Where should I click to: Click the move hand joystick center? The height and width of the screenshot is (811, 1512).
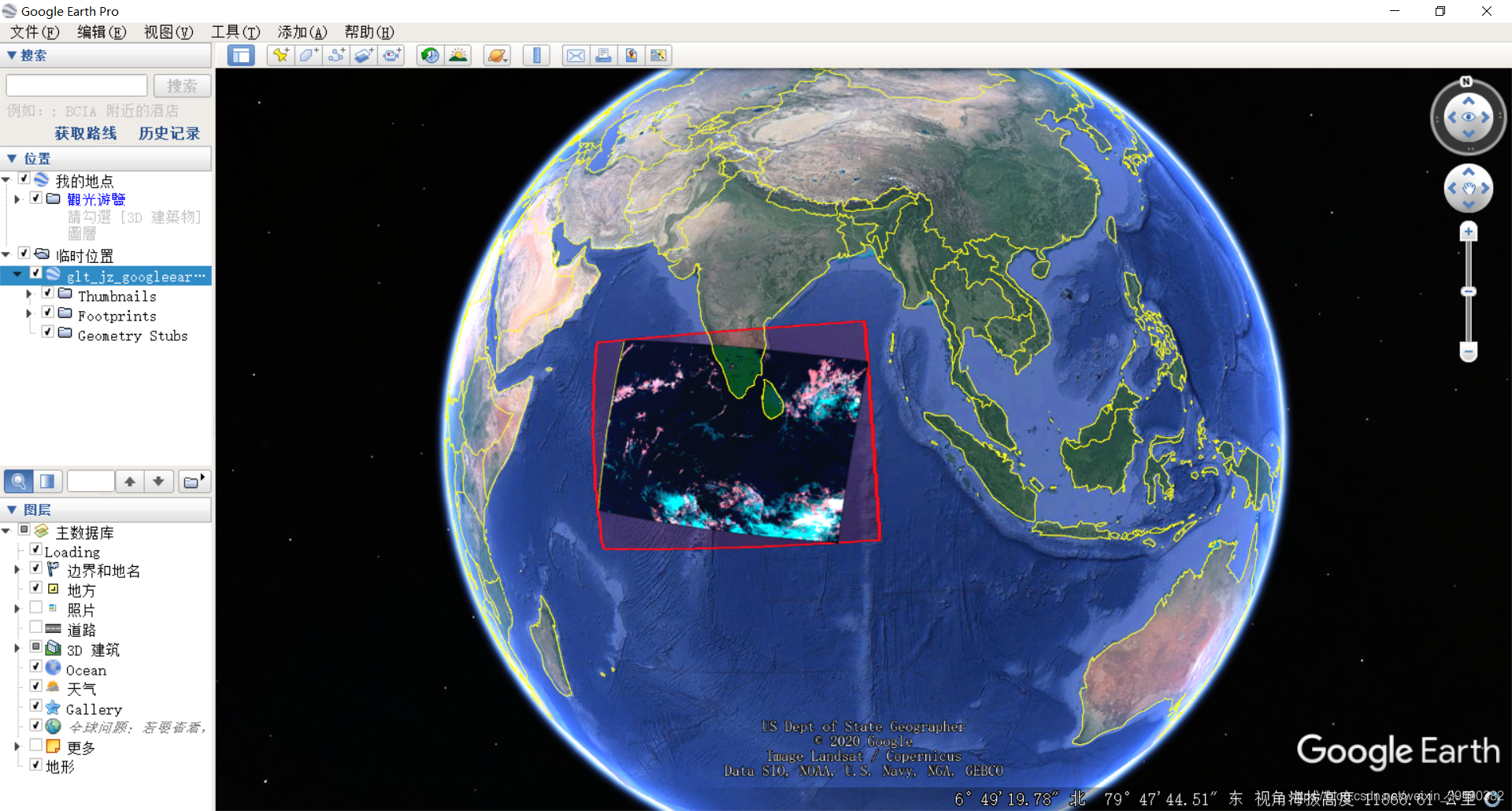[x=1469, y=189]
